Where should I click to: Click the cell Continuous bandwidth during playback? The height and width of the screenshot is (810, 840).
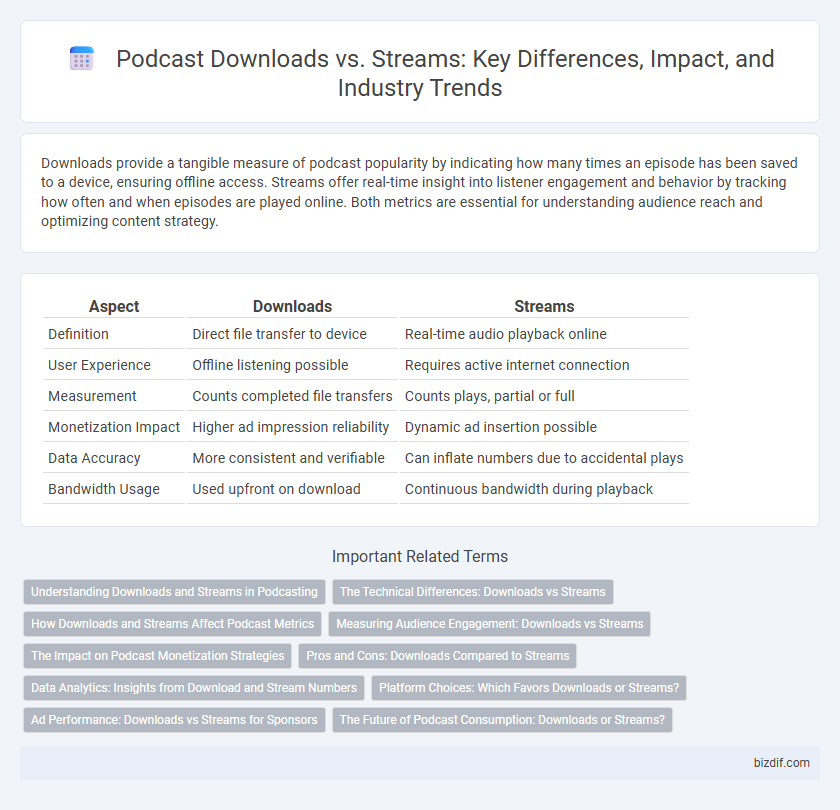[x=544, y=490]
